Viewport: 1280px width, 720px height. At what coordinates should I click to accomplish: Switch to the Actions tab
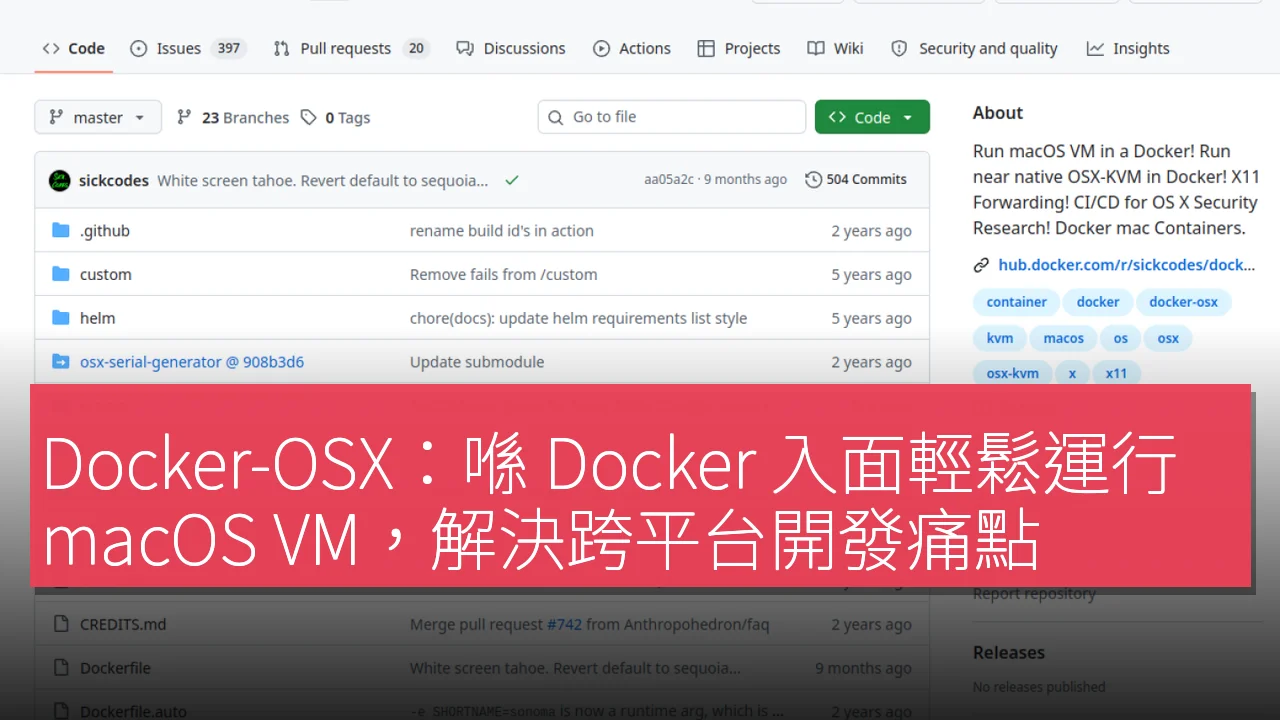click(x=632, y=48)
